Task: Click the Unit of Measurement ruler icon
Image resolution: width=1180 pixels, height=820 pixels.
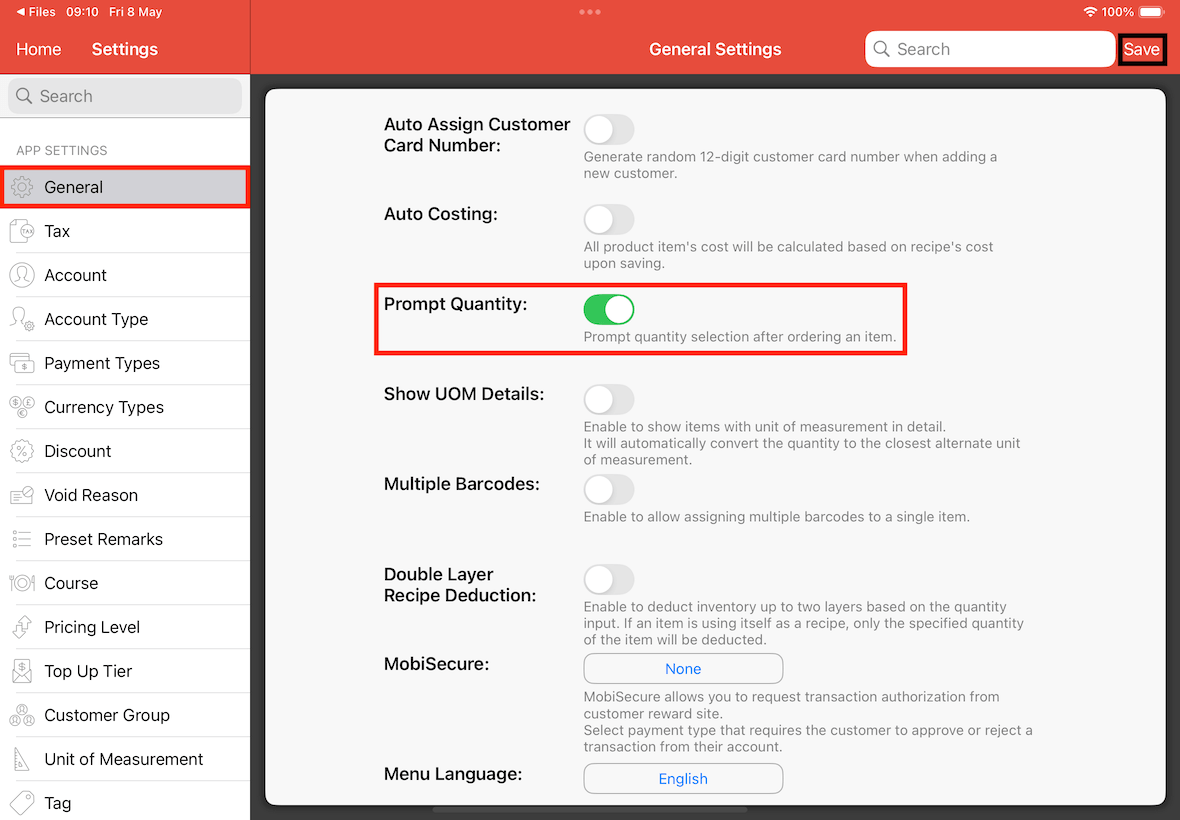Action: tap(22, 759)
